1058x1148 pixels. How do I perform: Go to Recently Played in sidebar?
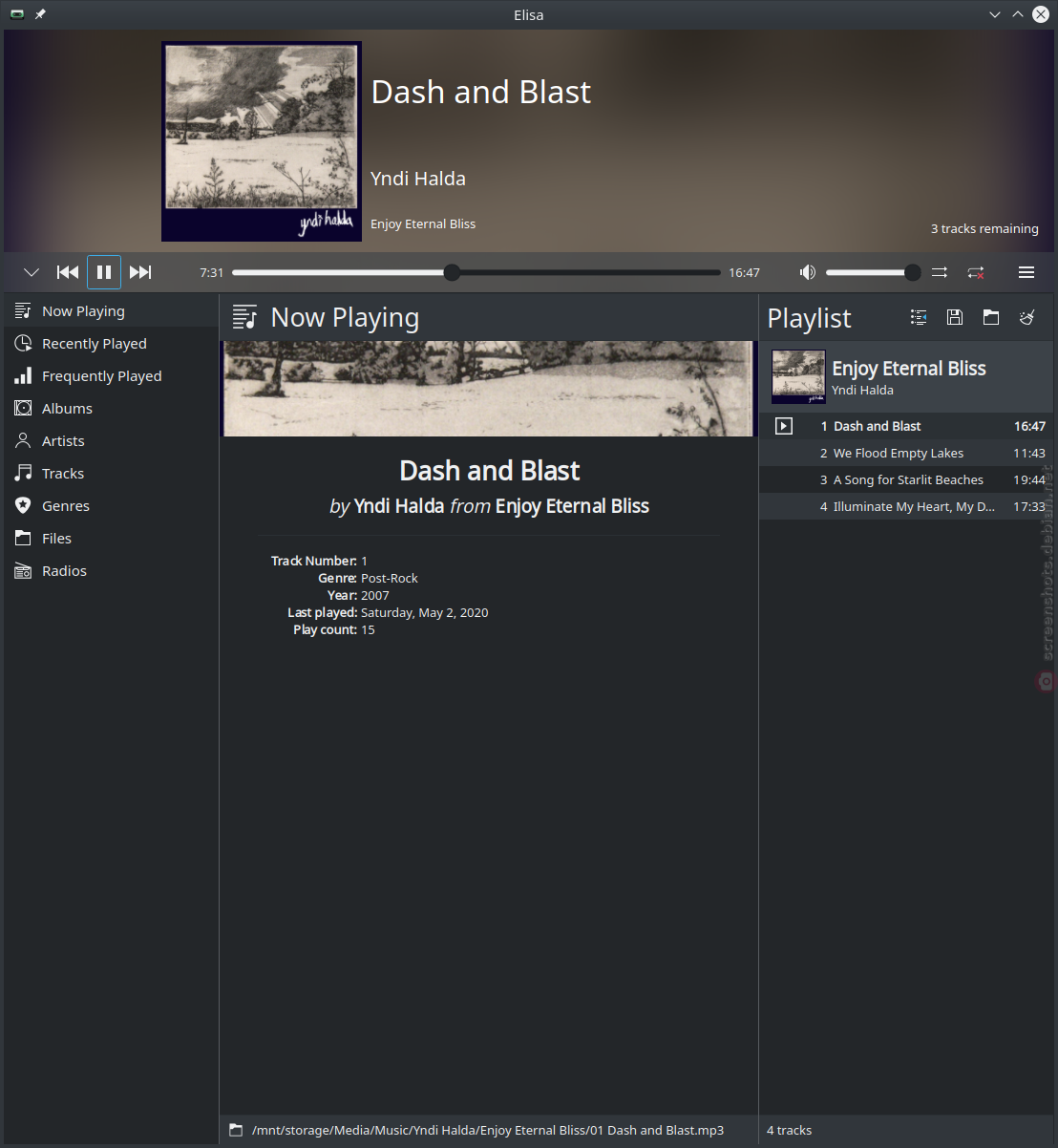coord(112,344)
